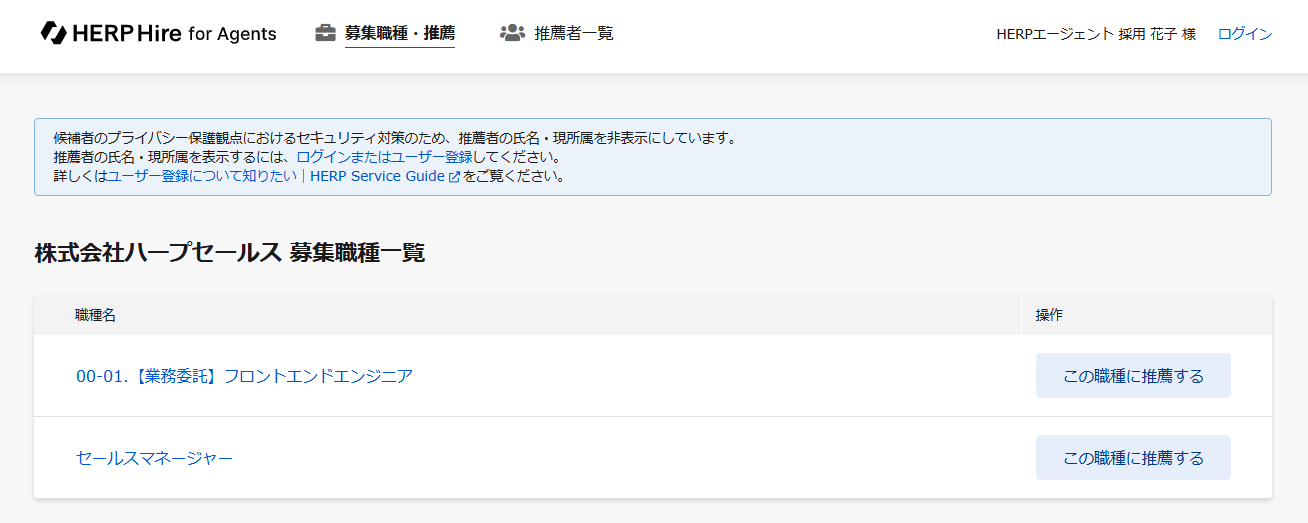Open the 募集職種・推薦 tab

coord(399,33)
